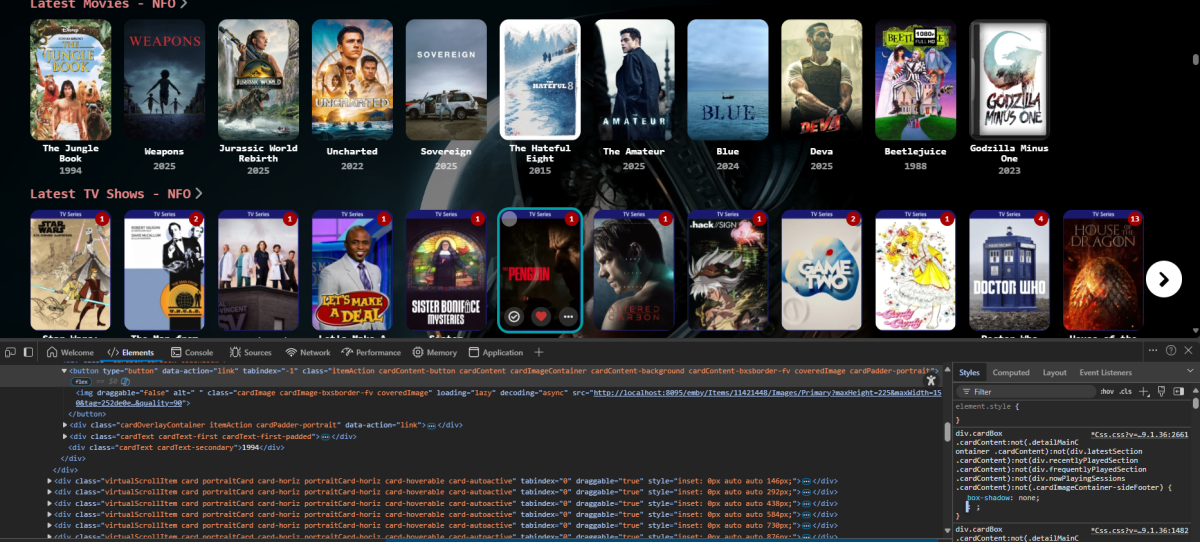This screenshot has height=542, width=1200.
Task: Switch to the Sources DevTools tab
Action: click(250, 352)
